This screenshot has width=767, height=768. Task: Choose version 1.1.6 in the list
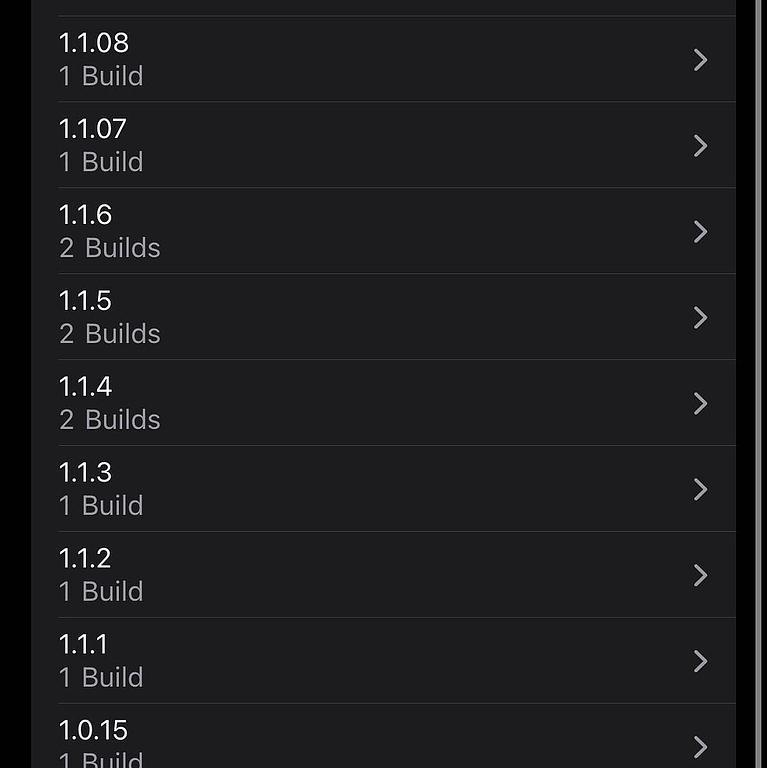[x=86, y=215]
